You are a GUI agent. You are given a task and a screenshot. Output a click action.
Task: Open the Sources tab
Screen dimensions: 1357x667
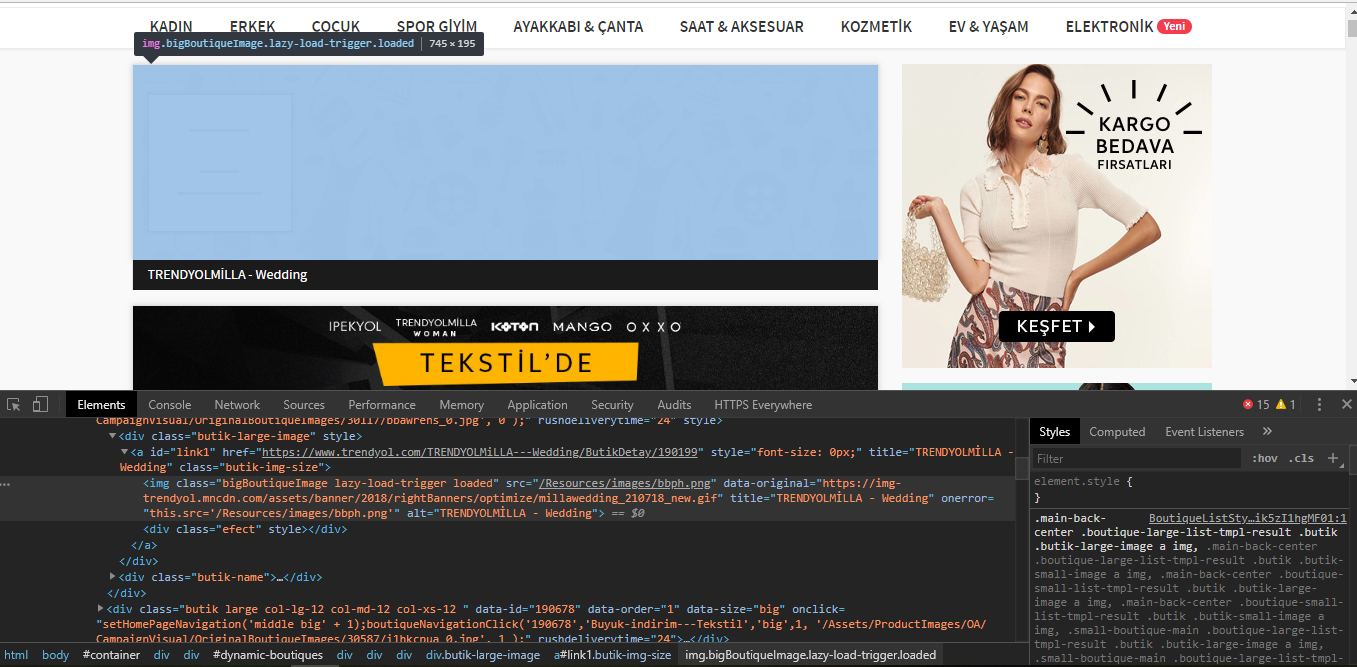coord(304,404)
